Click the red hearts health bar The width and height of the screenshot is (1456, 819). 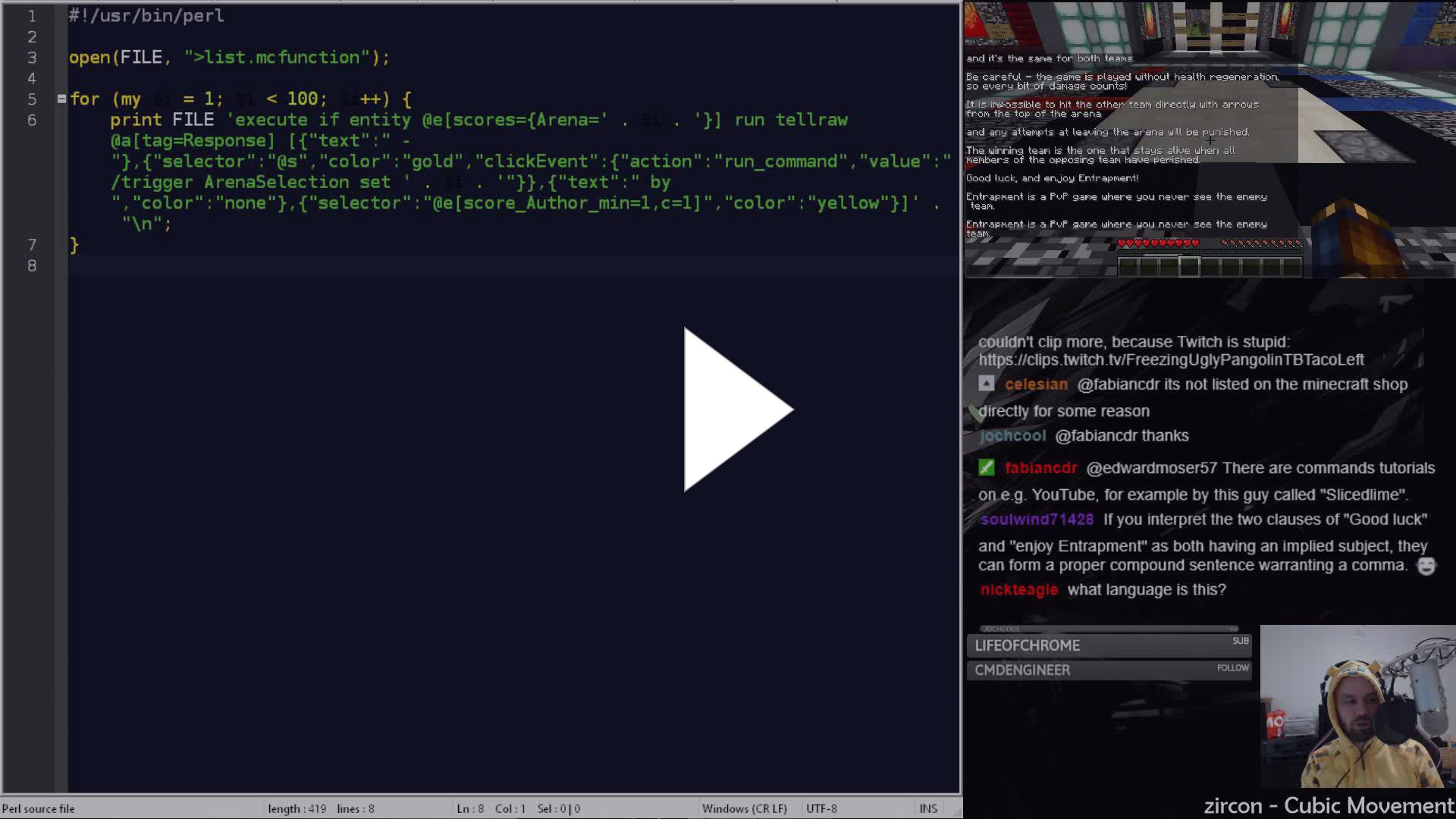(x=1158, y=243)
